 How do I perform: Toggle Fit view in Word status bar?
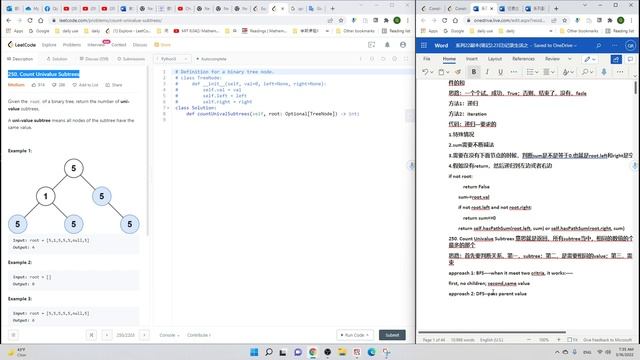click(x=573, y=340)
